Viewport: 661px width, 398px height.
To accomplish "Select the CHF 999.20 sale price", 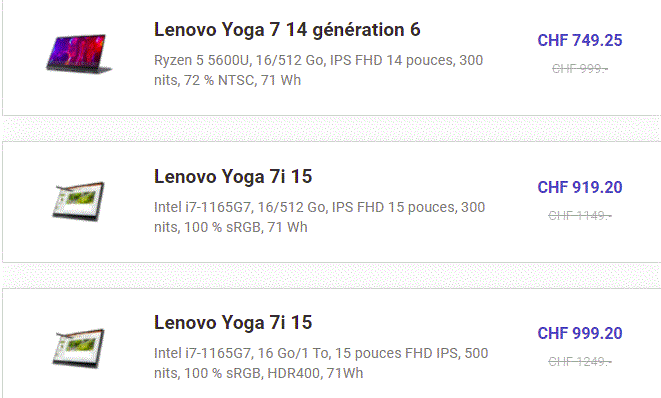I will point(580,333).
